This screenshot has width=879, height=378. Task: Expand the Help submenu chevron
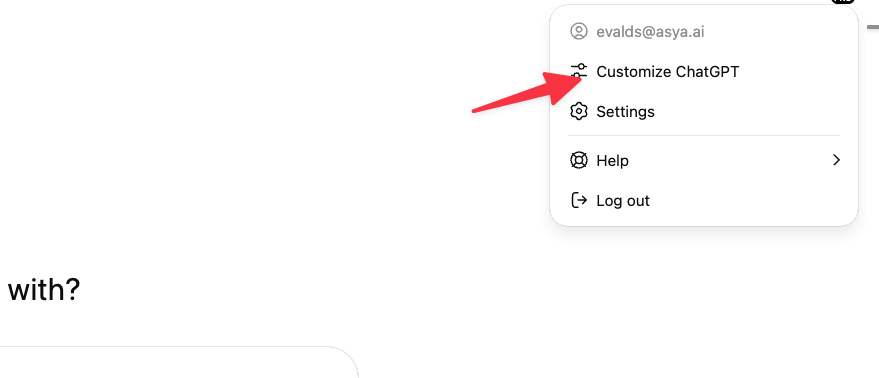click(x=836, y=160)
